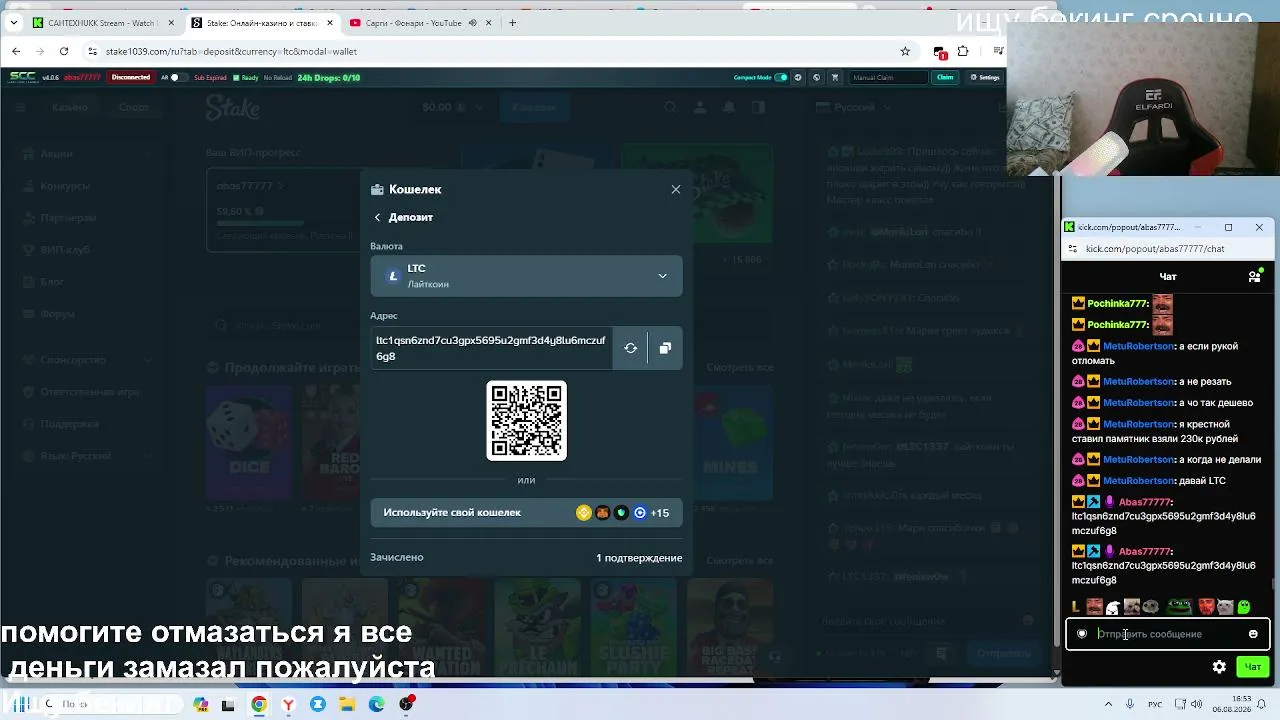1280x720 pixels.
Task: Open the emoji picker in Kick chat input
Action: pyautogui.click(x=1253, y=634)
